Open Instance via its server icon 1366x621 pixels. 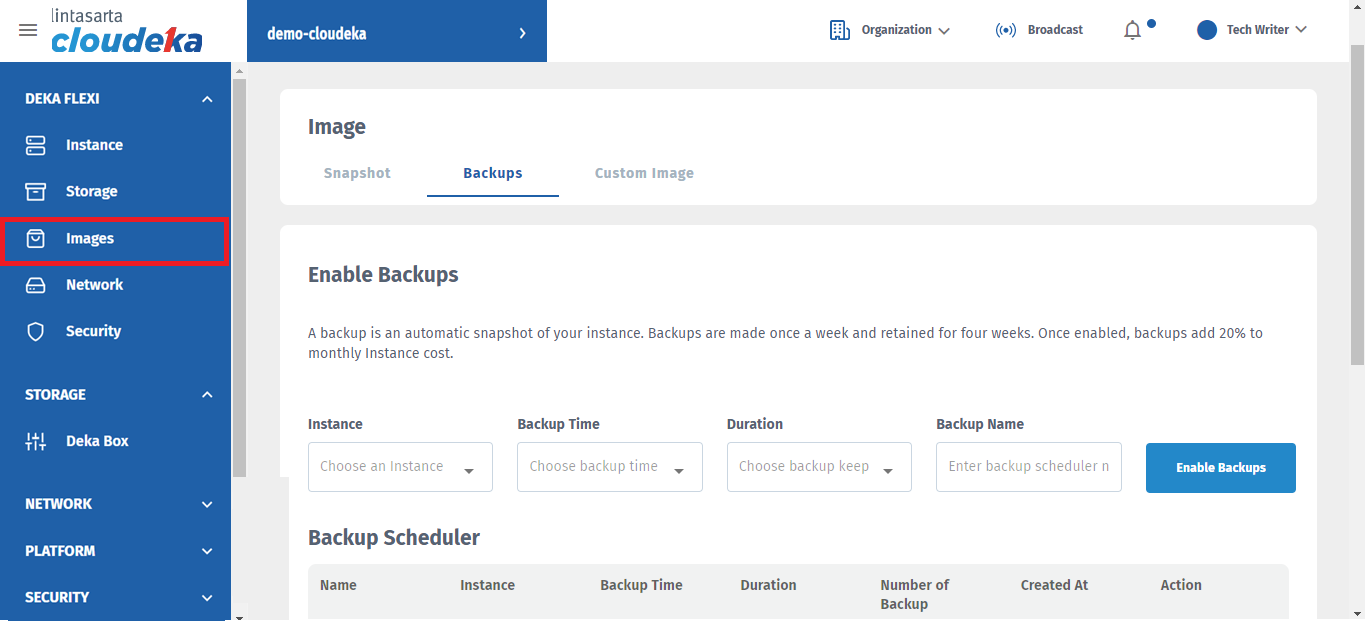point(36,145)
